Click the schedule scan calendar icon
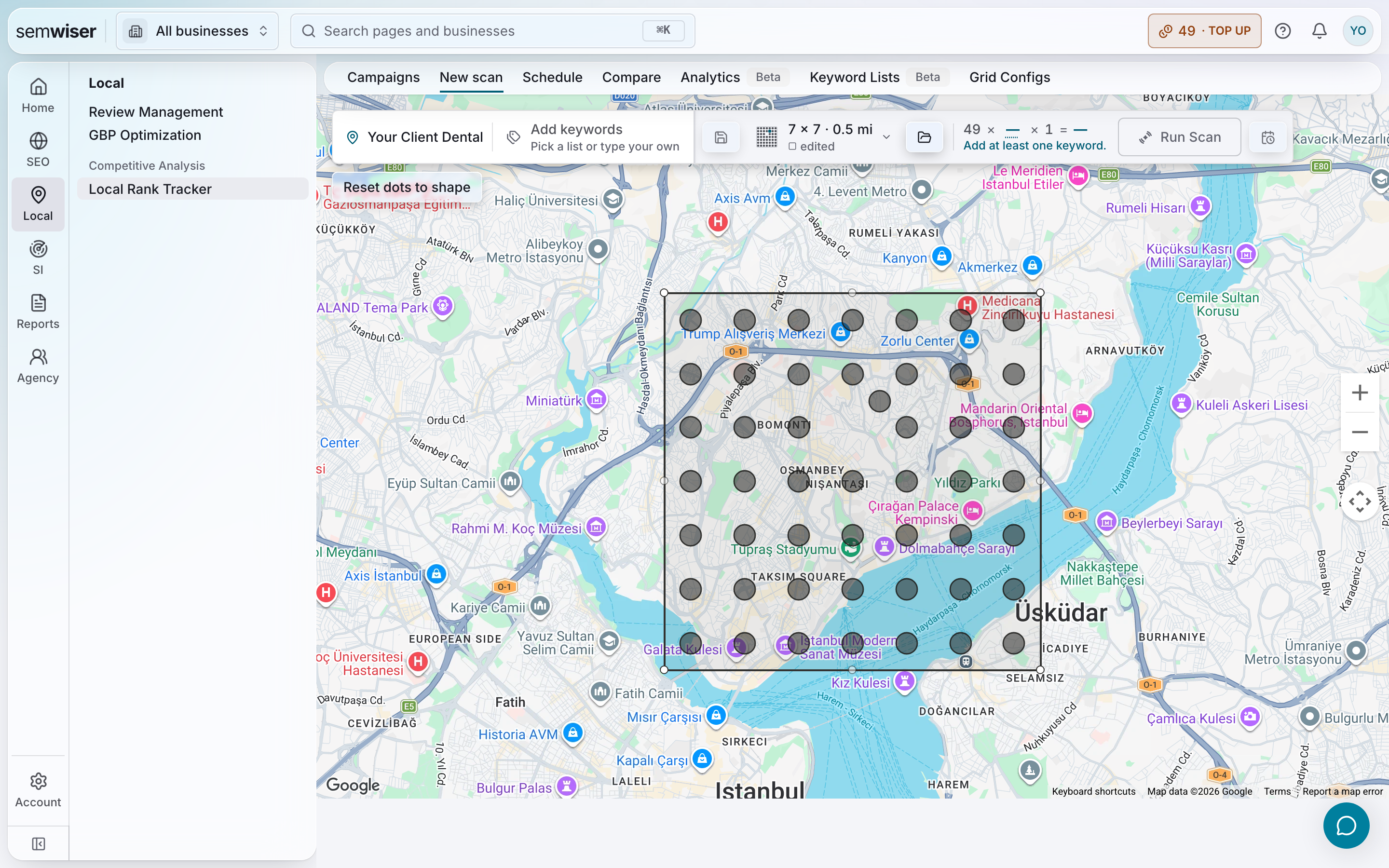This screenshot has width=1389, height=868. coord(1268,137)
